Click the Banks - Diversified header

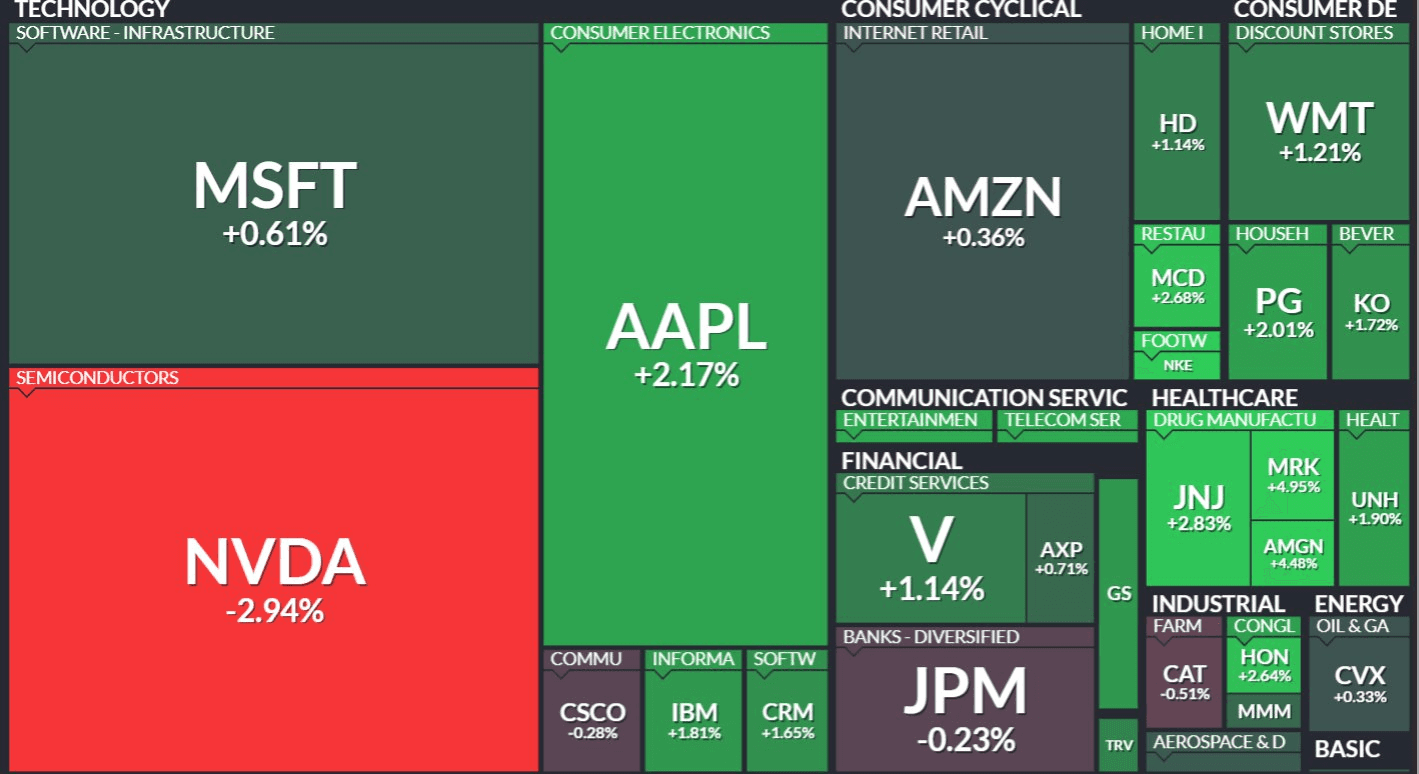931,637
